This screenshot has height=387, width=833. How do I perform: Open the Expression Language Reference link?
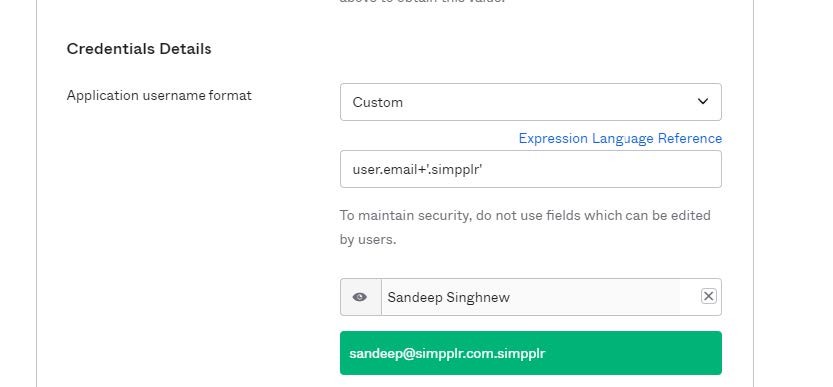[x=620, y=138]
